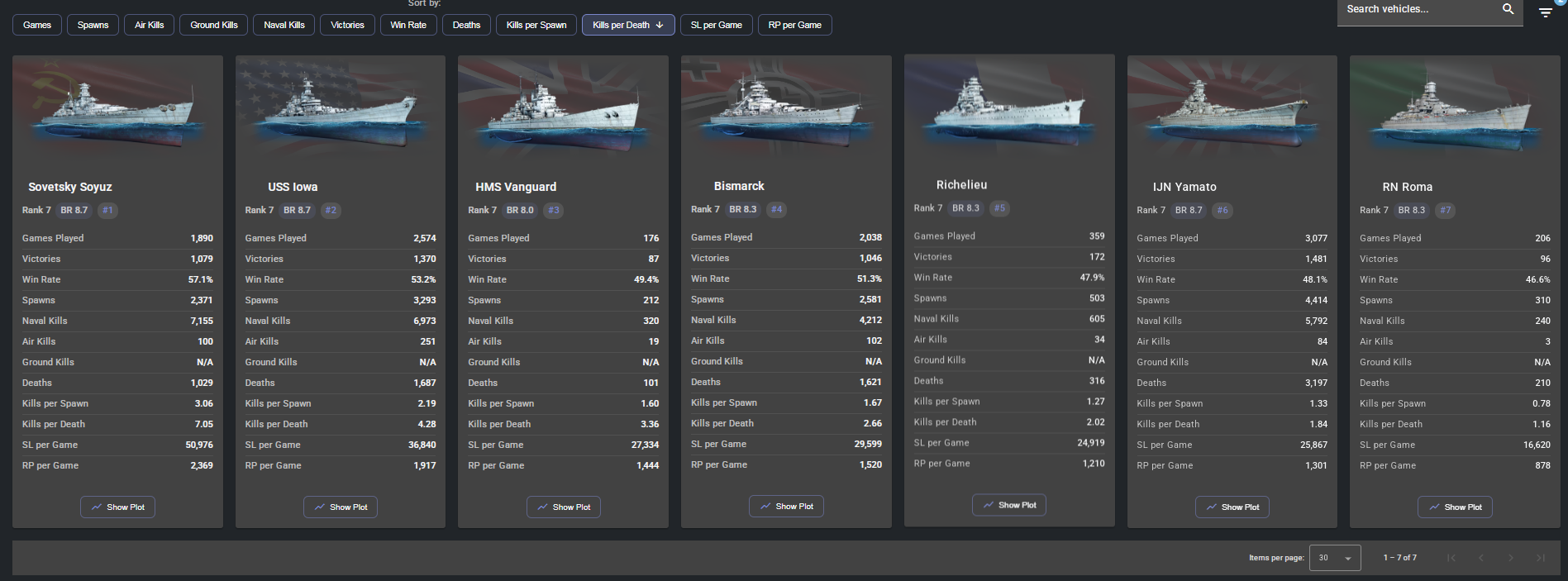
Task: Click Richelieu SL per Game 24,919
Action: [x=1091, y=443]
